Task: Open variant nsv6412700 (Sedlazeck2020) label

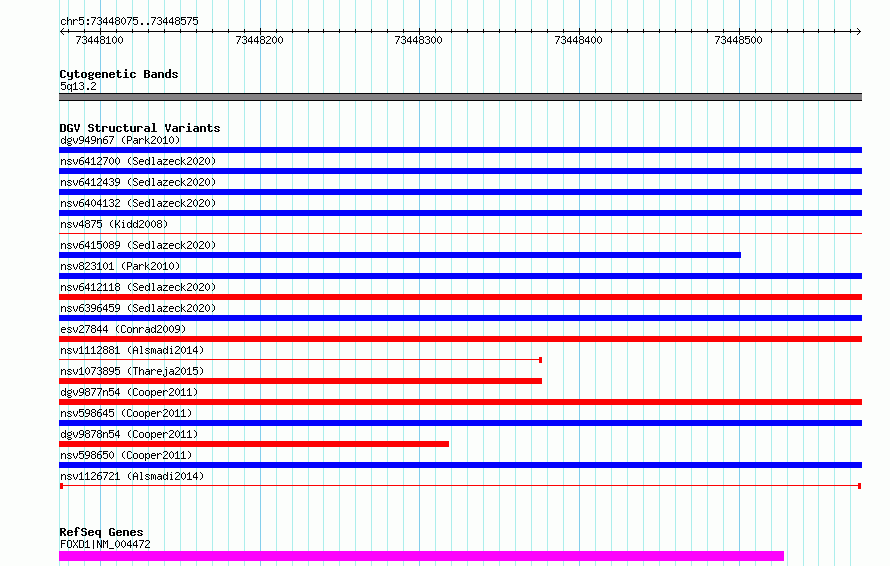Action: [138, 161]
